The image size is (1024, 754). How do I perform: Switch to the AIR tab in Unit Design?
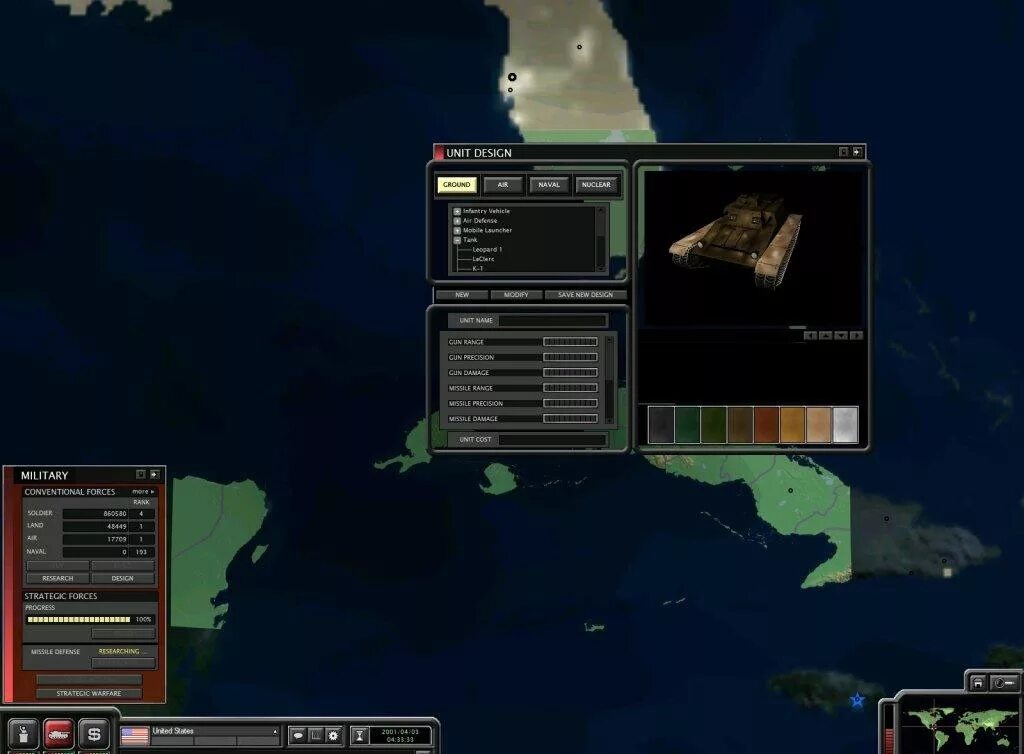tap(503, 185)
